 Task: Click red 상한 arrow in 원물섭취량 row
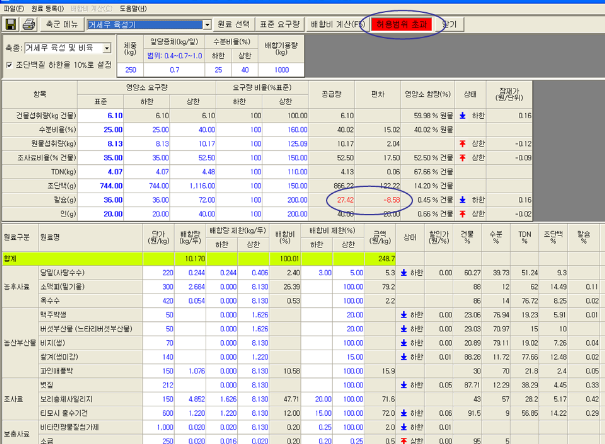coord(463,143)
